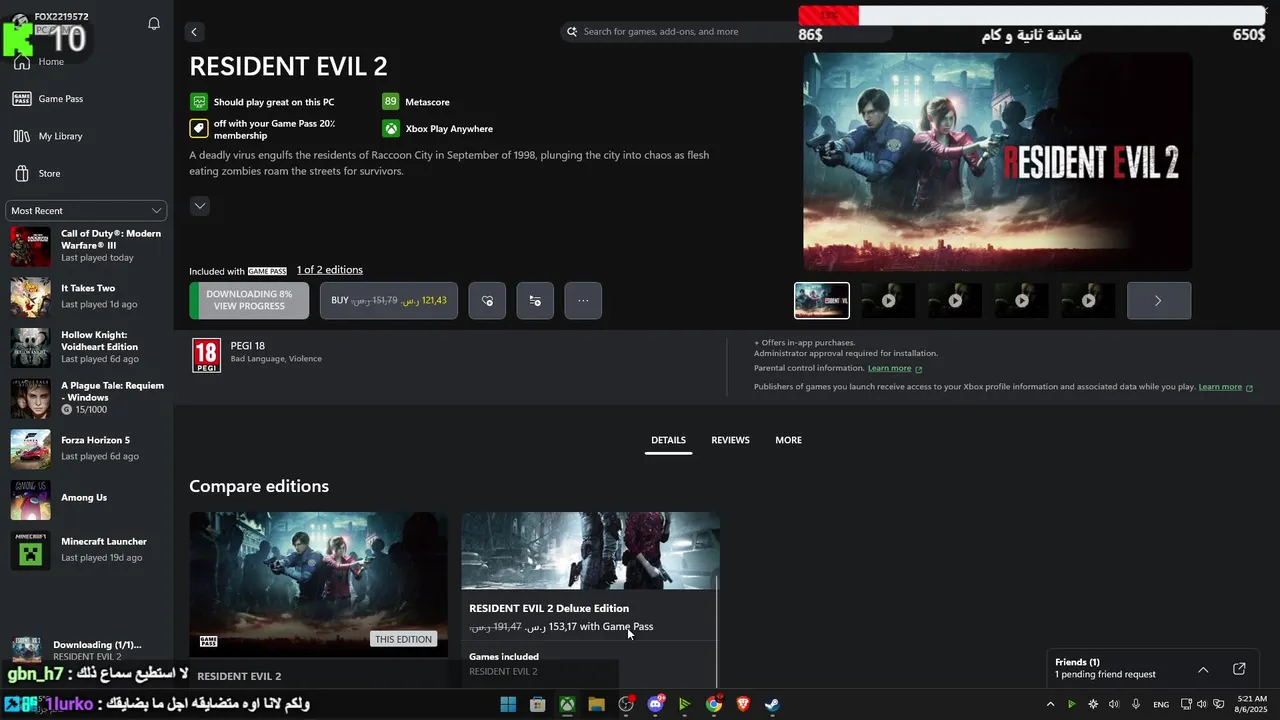The image size is (1280, 720).
Task: Add game to play later queue
Action: click(x=535, y=300)
